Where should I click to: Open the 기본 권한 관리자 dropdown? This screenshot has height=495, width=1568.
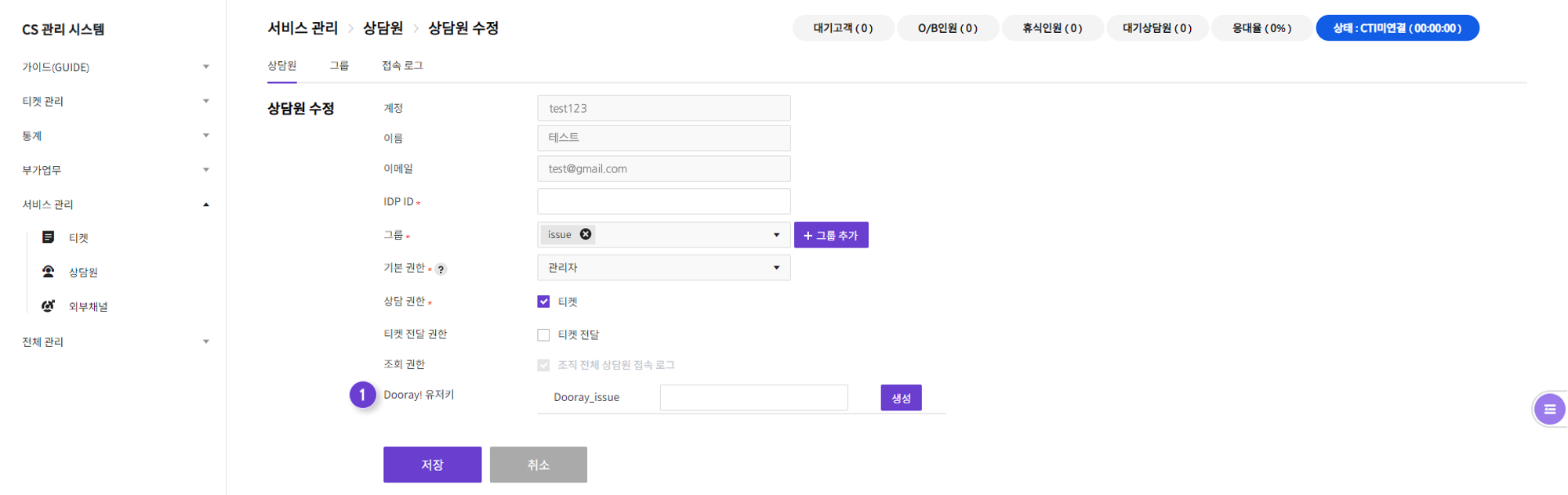click(x=664, y=268)
